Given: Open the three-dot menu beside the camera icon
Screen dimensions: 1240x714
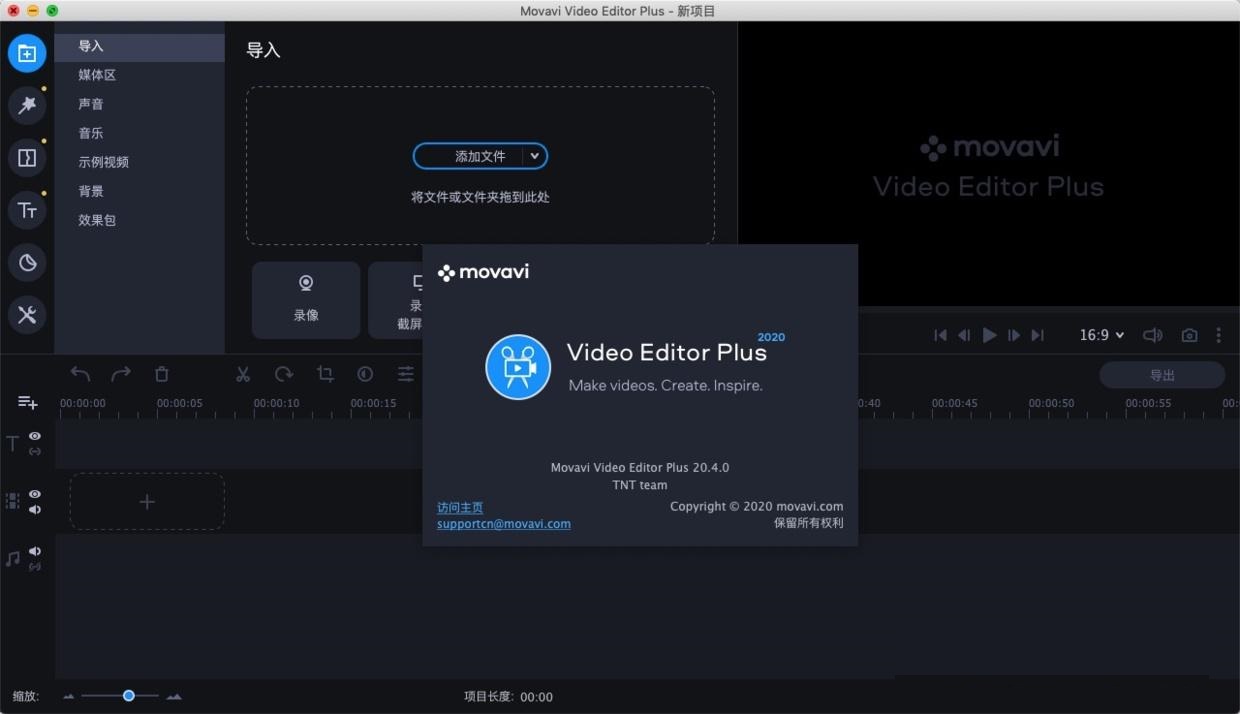Looking at the screenshot, I should [x=1219, y=335].
